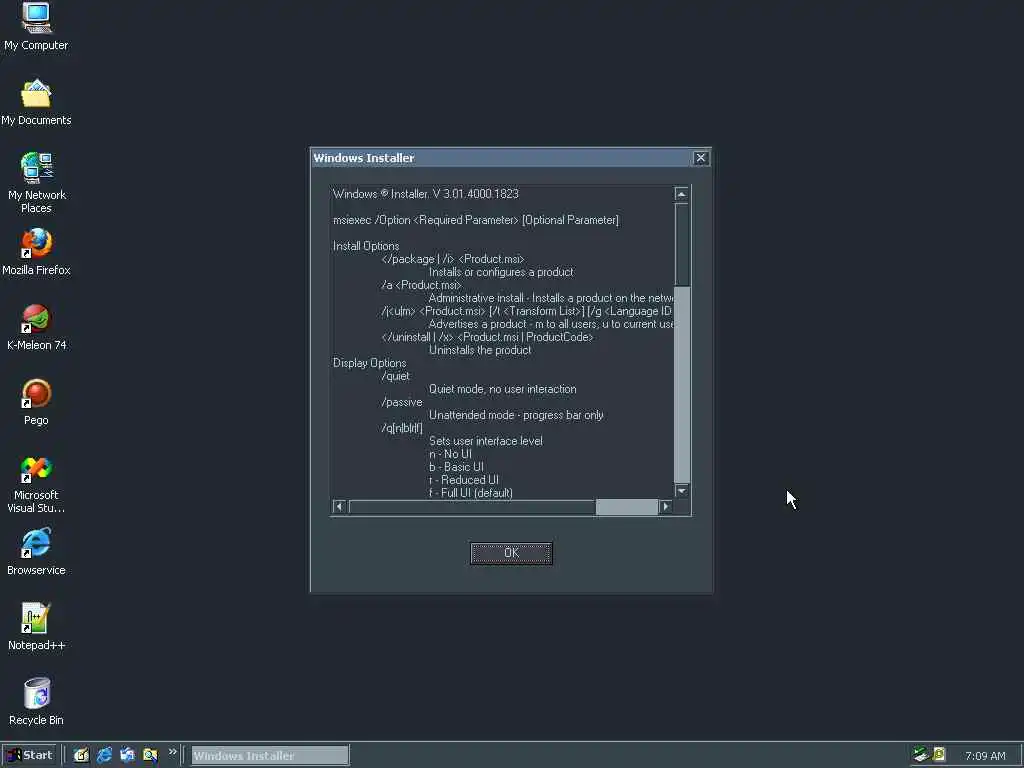Click the '/a <Product.msi>' option line
This screenshot has width=1024, height=768.
point(421,285)
